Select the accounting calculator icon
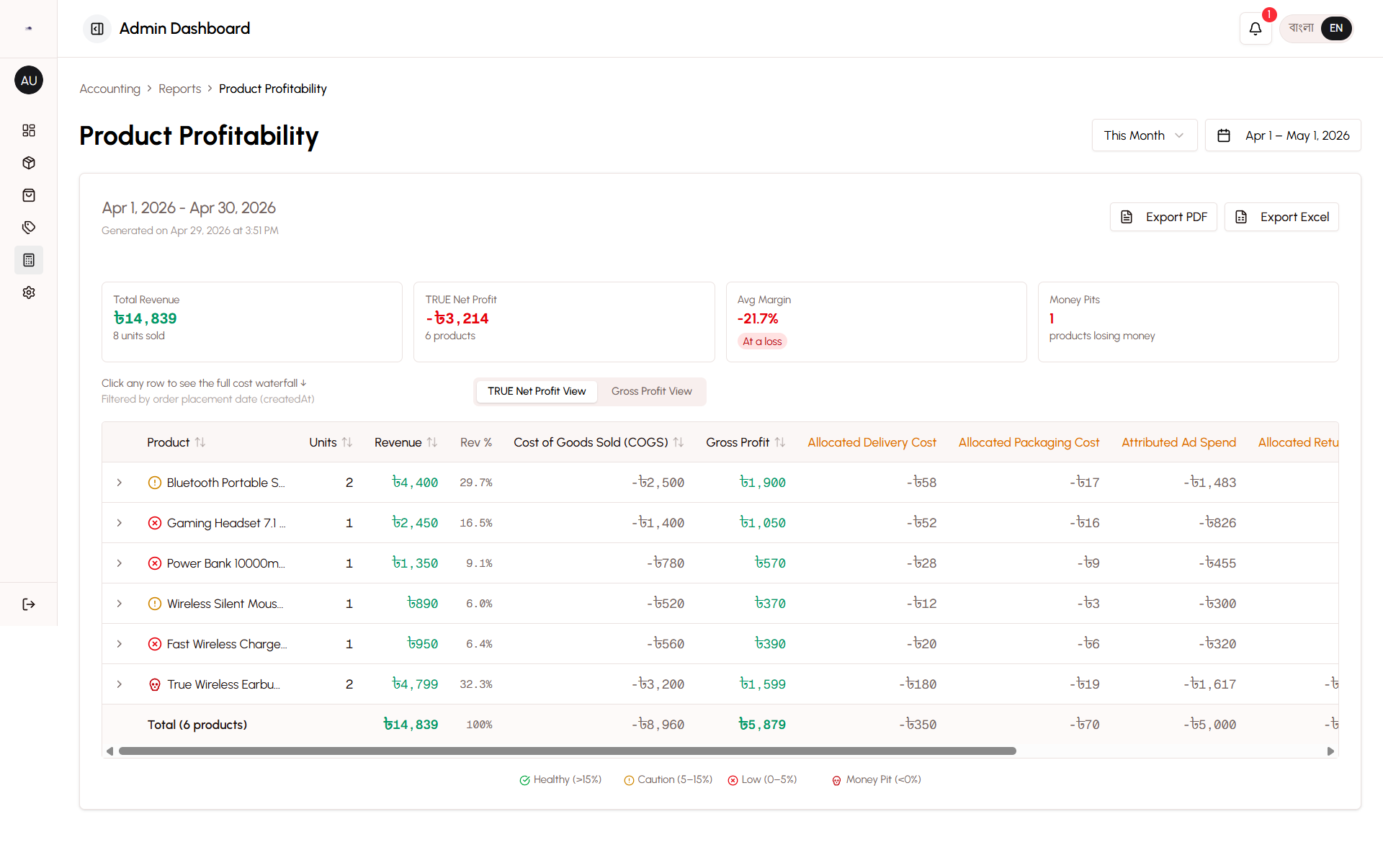1383x868 pixels. (x=29, y=260)
